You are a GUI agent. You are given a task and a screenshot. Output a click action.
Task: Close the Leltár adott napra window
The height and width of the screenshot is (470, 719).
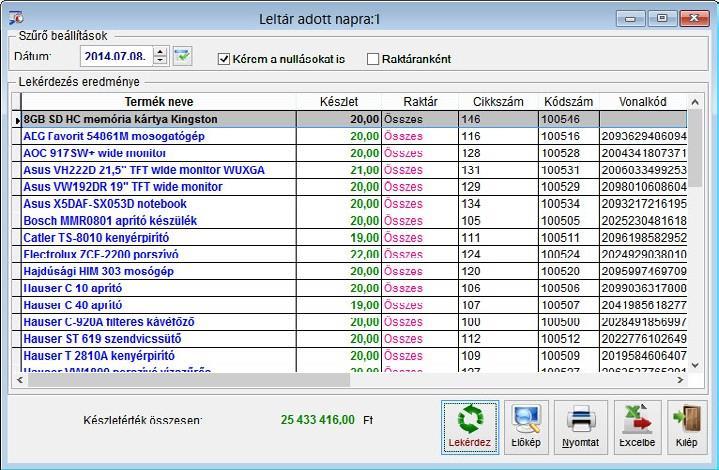694,19
